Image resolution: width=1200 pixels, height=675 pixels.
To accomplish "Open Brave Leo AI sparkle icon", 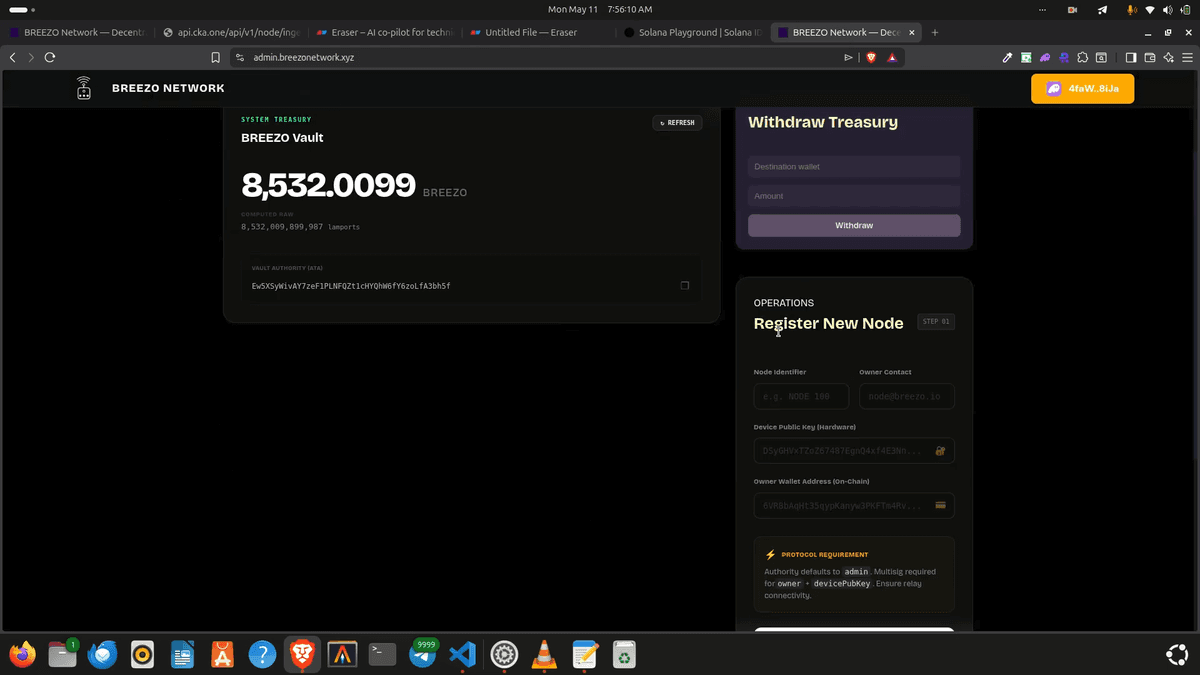I will coord(1168,58).
